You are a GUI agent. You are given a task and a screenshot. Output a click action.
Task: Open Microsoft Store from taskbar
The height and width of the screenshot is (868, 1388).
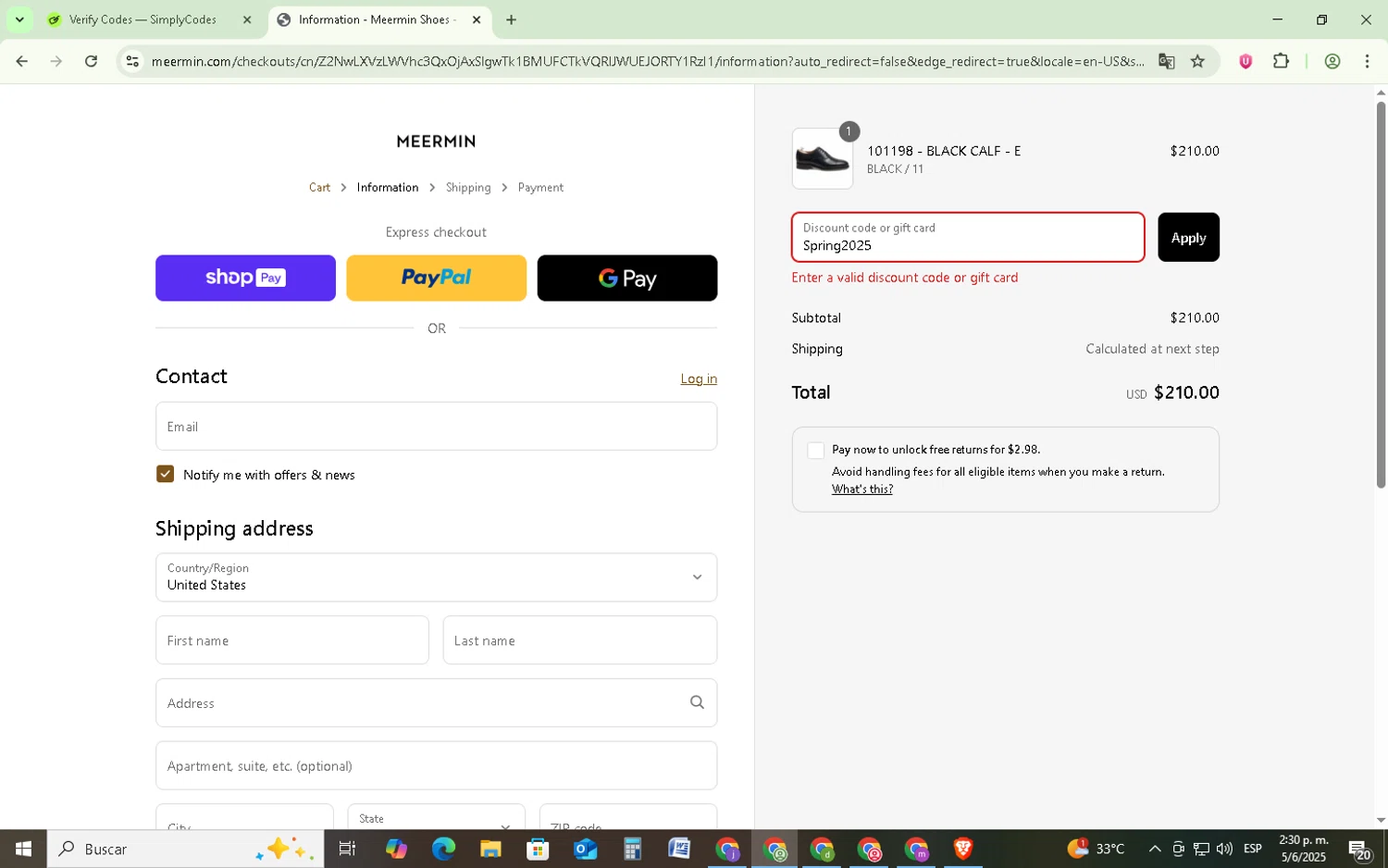pos(538,849)
